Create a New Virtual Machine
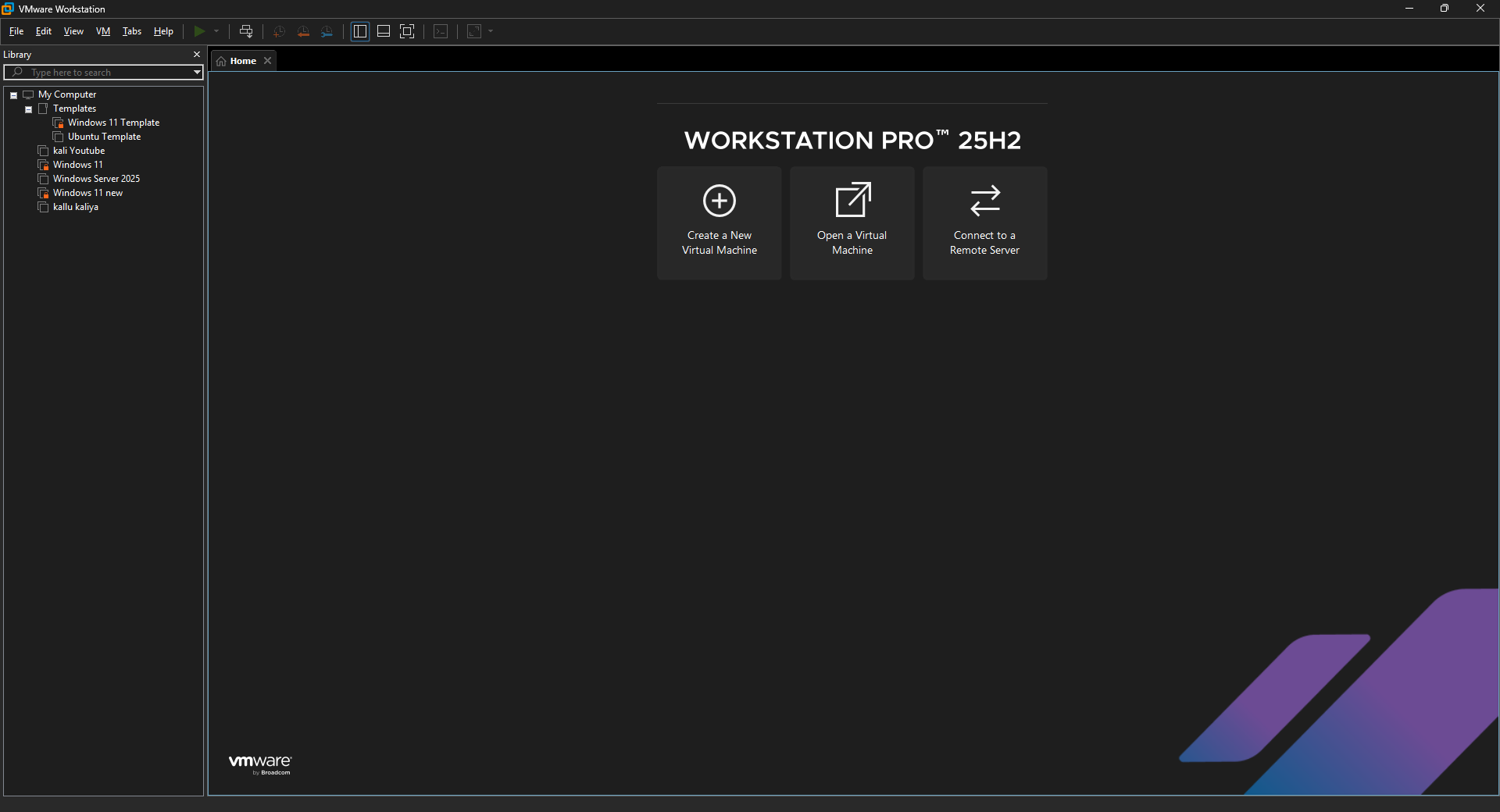This screenshot has width=1500, height=812. pos(719,223)
